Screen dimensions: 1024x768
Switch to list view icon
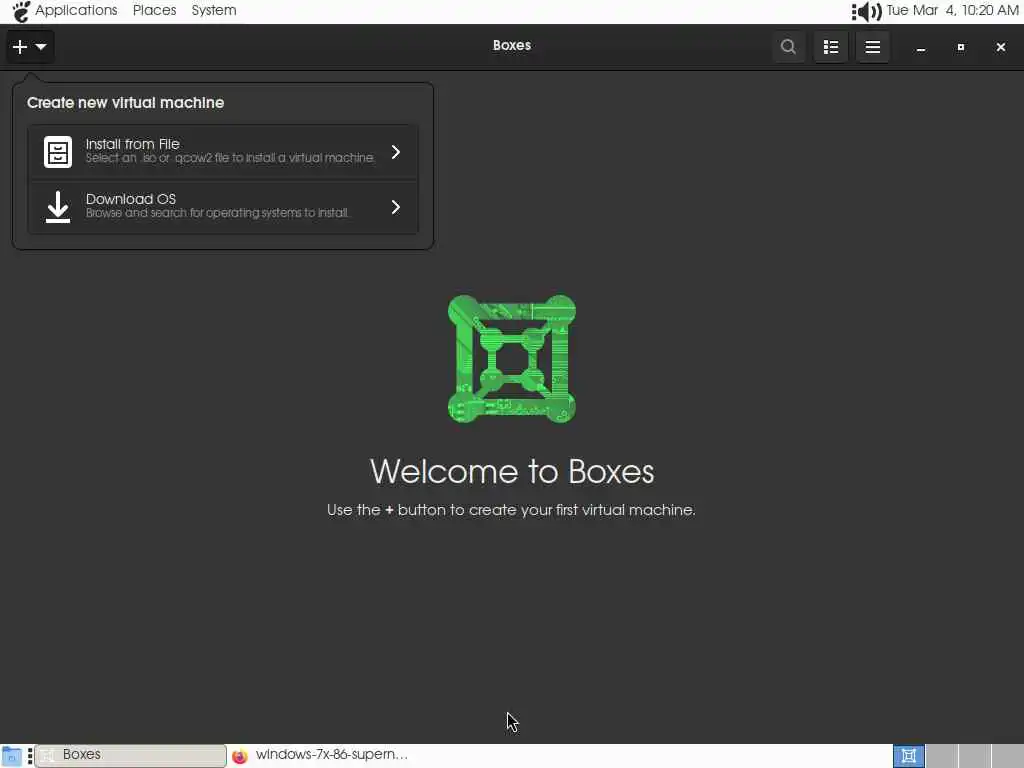pos(831,47)
